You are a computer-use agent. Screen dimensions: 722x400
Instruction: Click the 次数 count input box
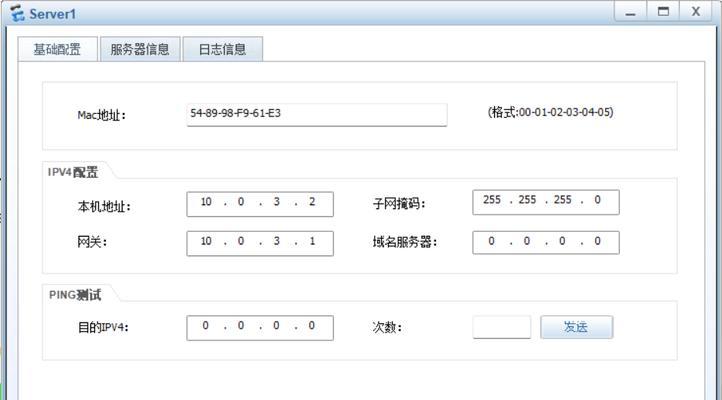(502, 327)
